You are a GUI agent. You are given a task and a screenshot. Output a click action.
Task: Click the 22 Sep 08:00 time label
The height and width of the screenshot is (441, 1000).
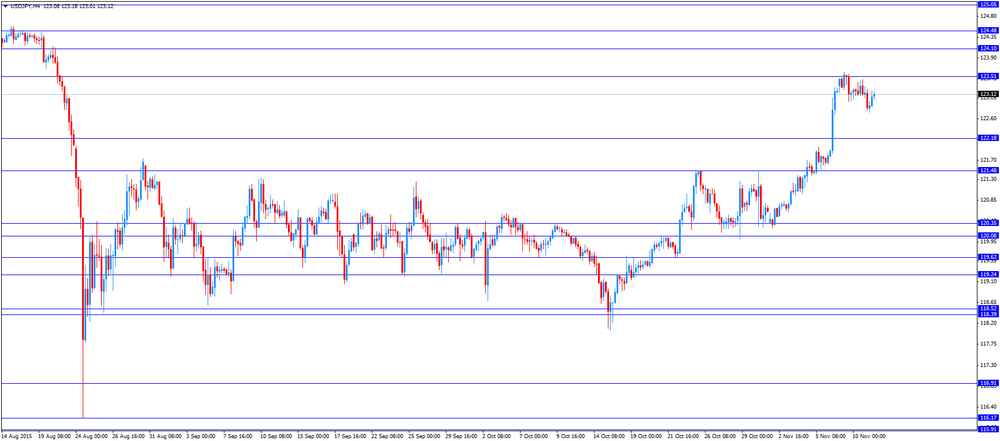(387, 437)
